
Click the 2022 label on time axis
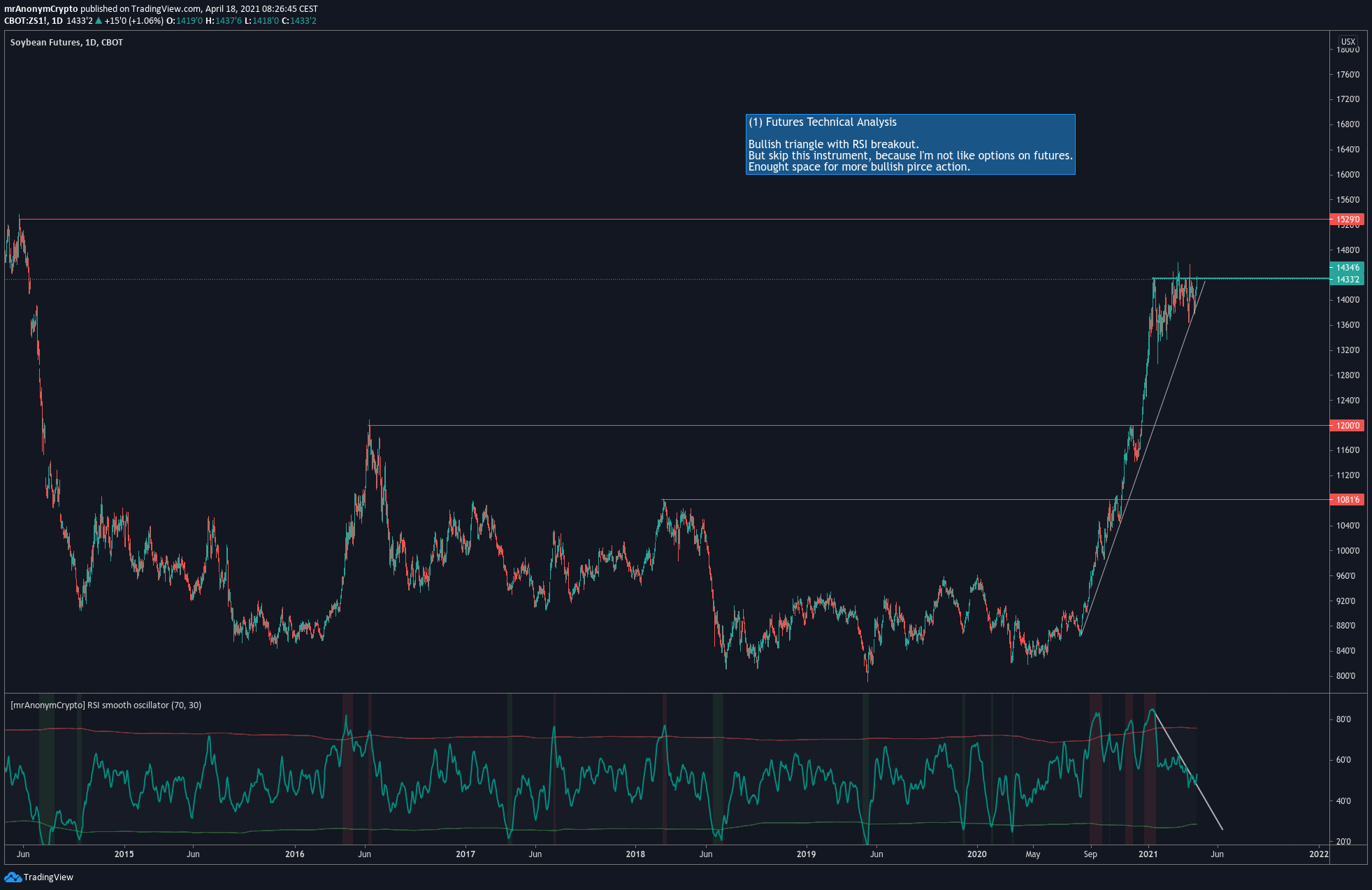pos(1319,854)
